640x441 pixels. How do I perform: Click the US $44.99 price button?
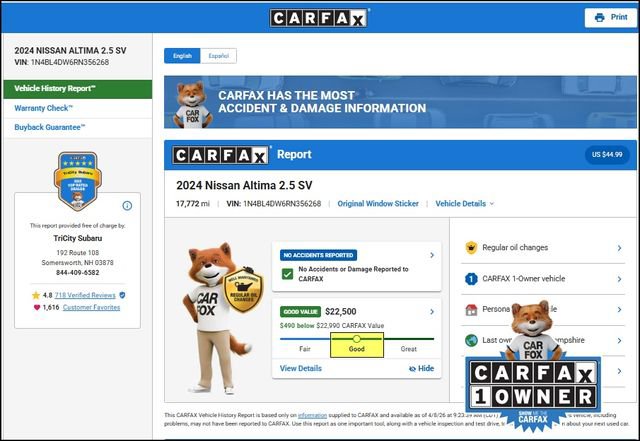pyautogui.click(x=607, y=155)
